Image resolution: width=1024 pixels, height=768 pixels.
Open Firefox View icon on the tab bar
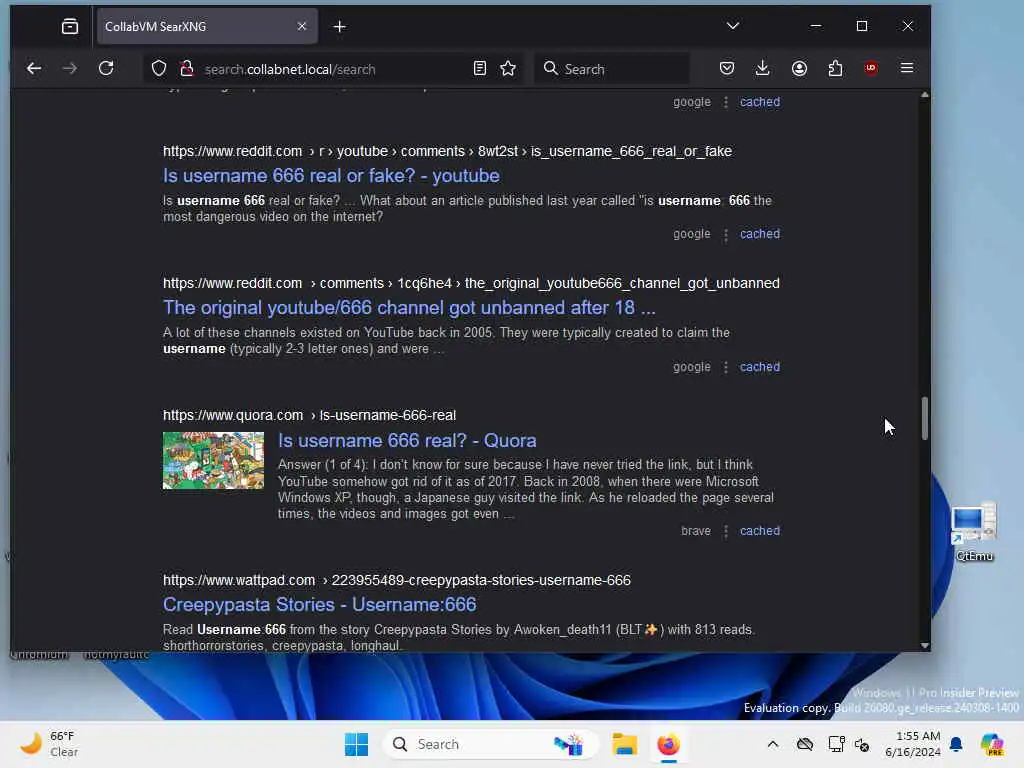tap(70, 27)
